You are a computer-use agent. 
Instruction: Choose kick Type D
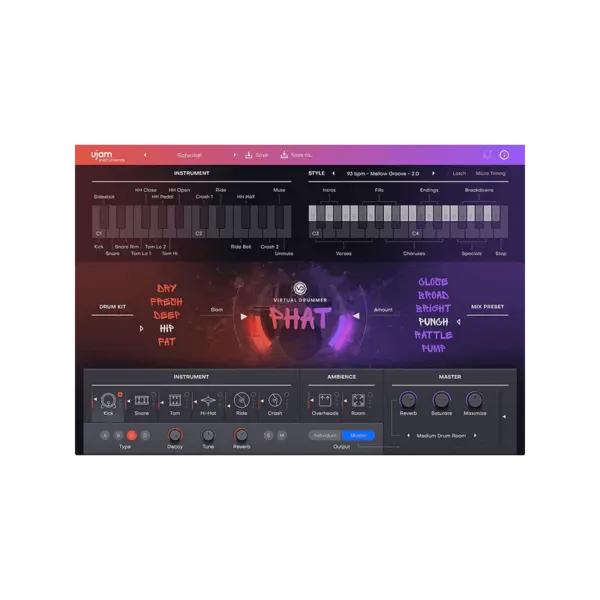coord(145,435)
